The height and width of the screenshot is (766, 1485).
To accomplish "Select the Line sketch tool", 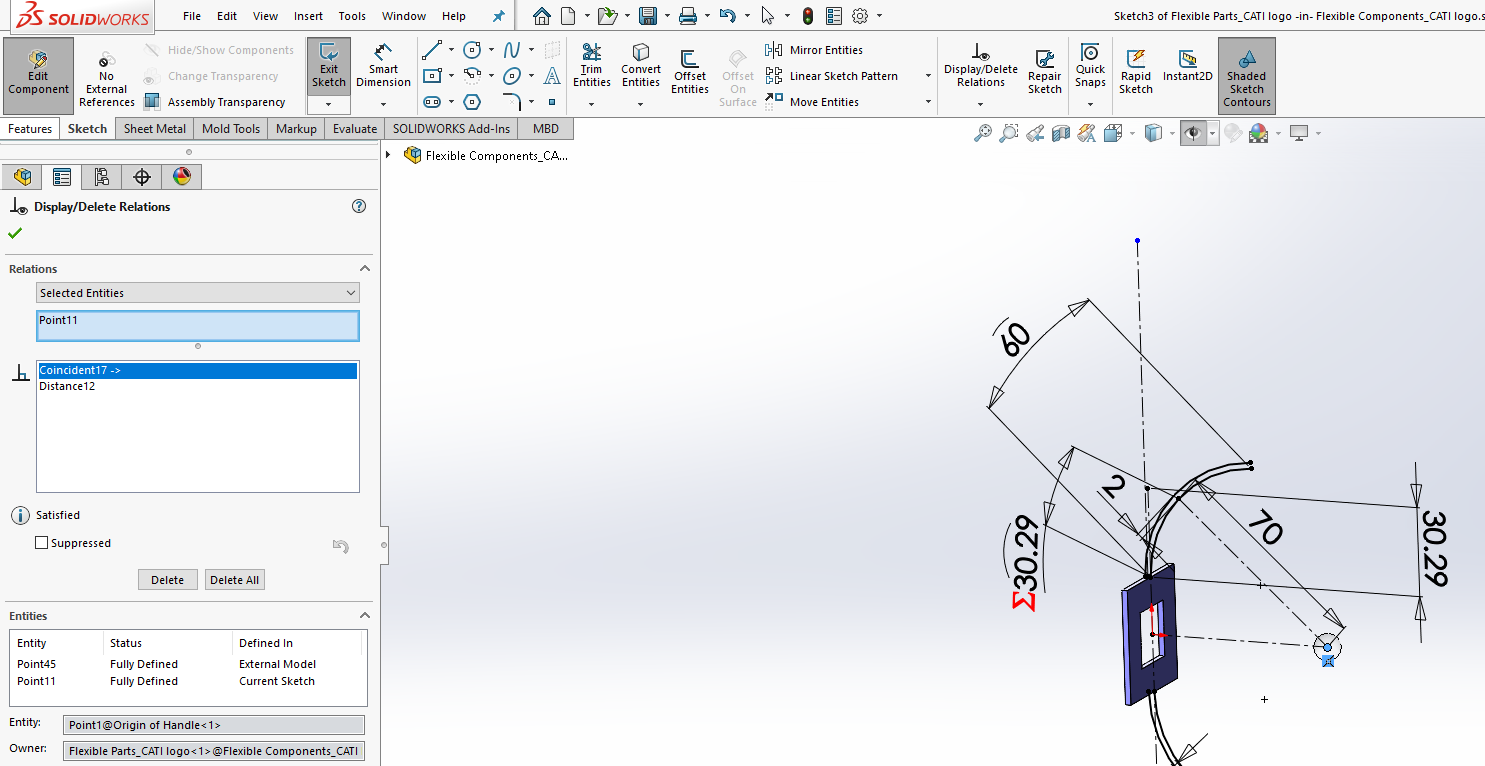I will point(432,50).
